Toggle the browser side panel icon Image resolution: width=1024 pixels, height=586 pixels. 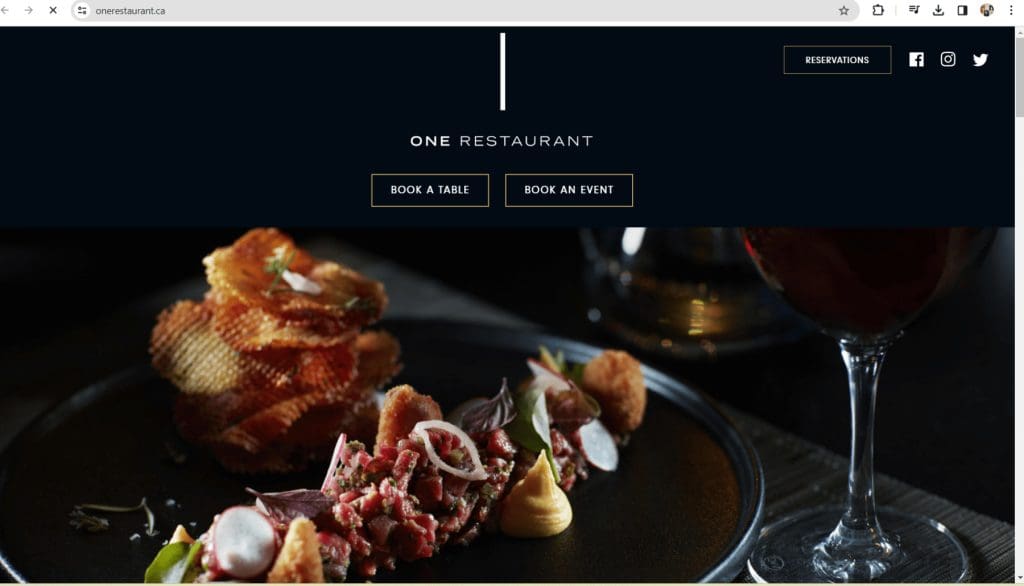coord(962,10)
